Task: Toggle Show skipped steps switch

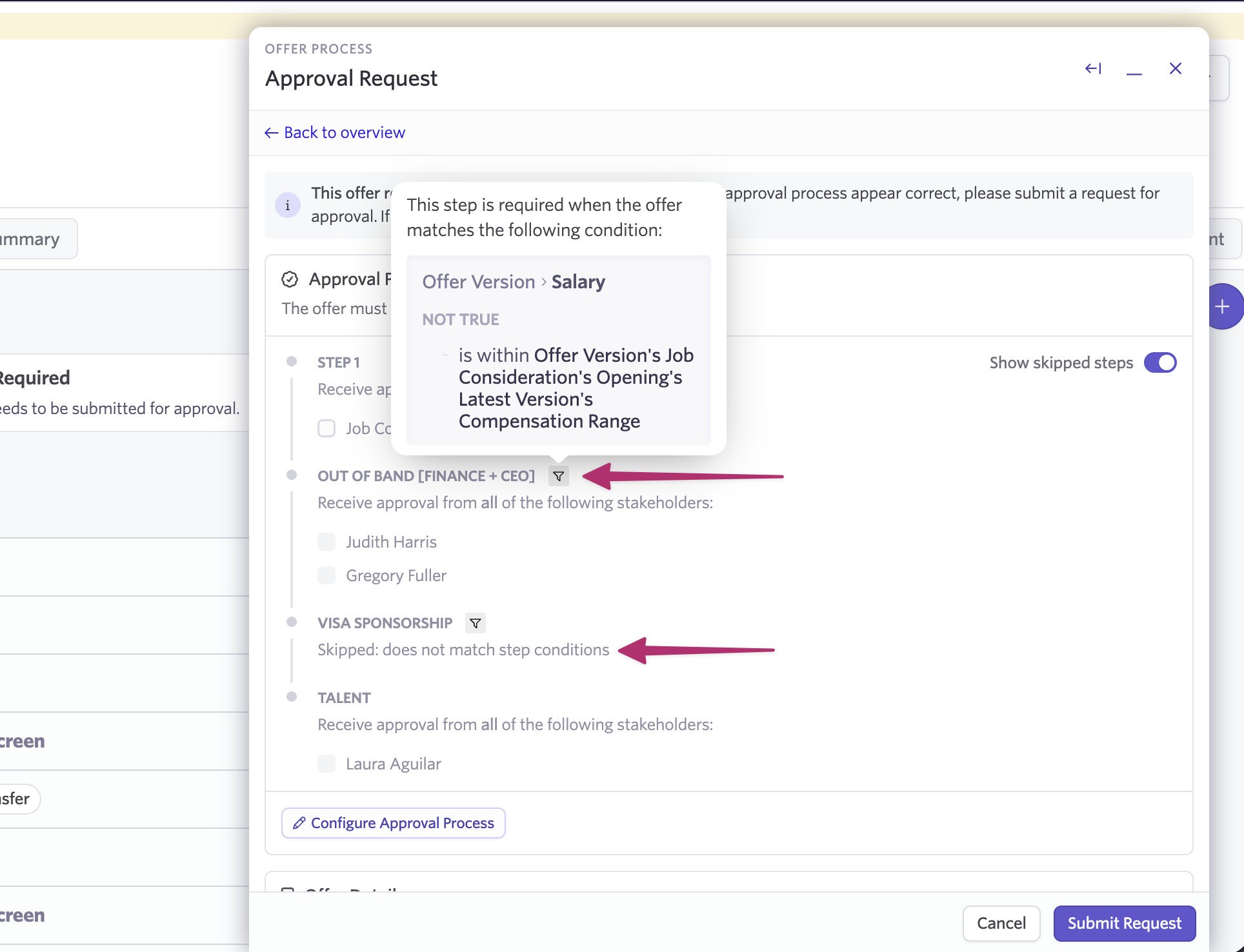Action: coord(1160,362)
